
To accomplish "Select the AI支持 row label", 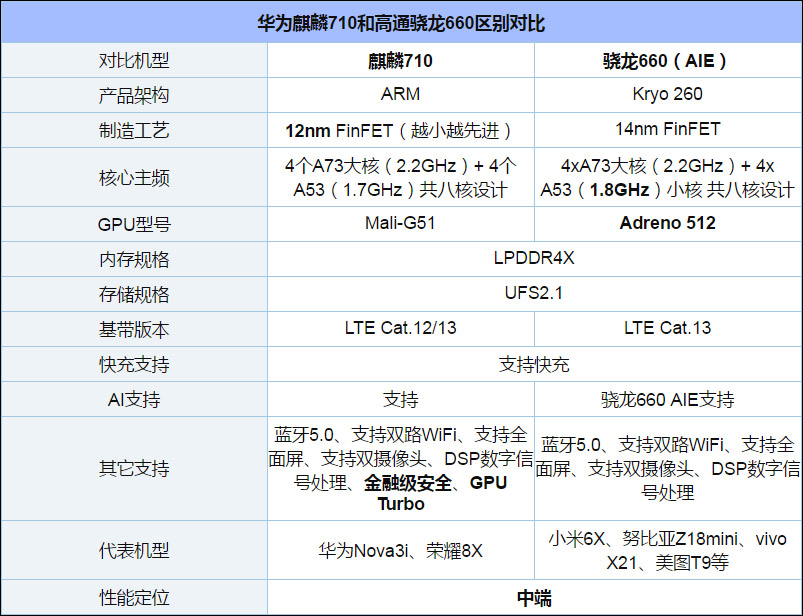I will [x=134, y=399].
